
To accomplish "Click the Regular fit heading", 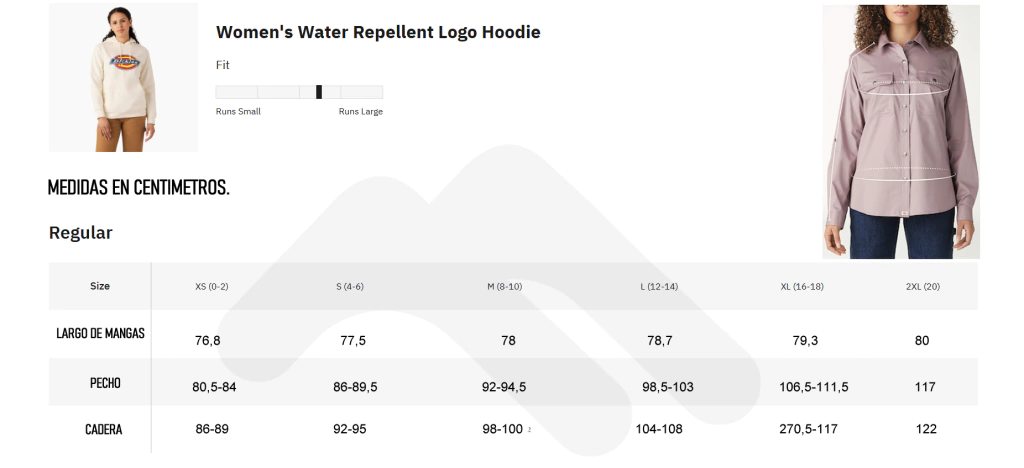I will [80, 232].
